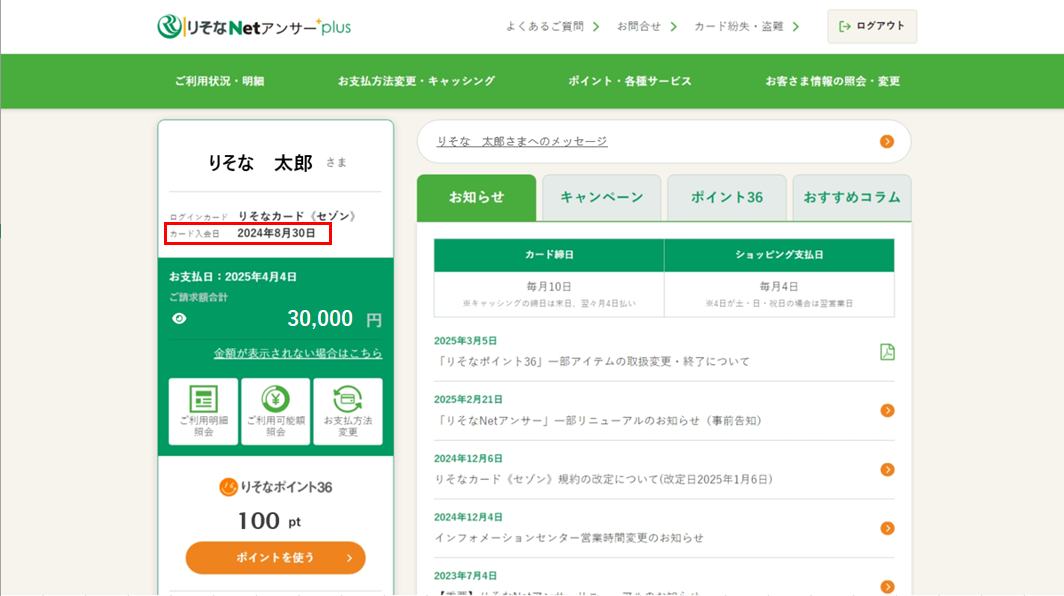The image size is (1064, 596).
Task: Switch to ポイント36 tab
Action: (x=727, y=198)
